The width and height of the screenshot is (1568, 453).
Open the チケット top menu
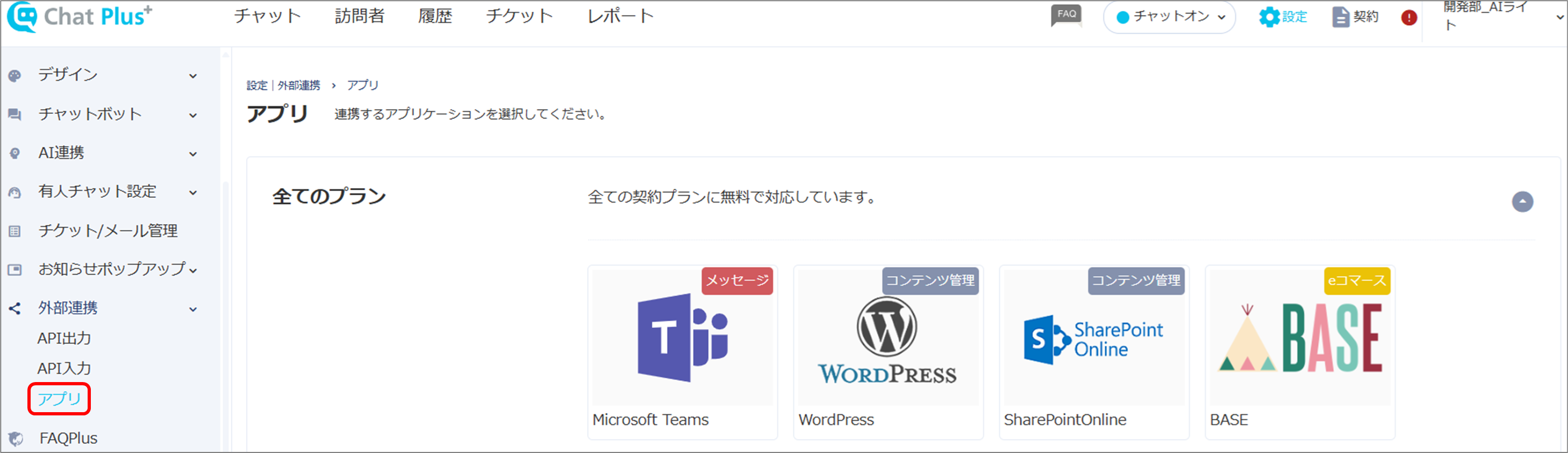(x=519, y=16)
